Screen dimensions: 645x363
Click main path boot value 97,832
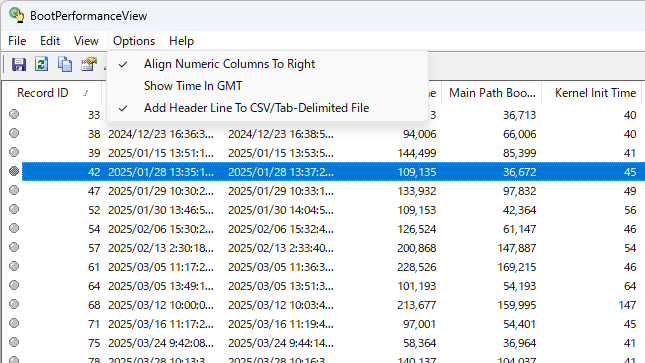click(520, 191)
